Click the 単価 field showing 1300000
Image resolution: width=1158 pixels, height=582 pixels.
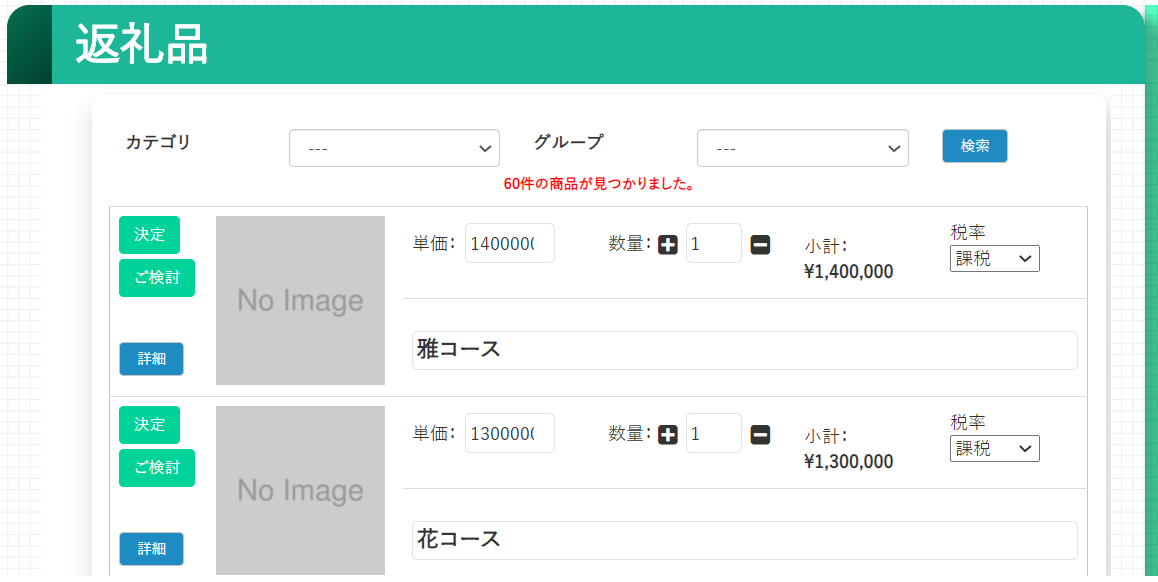tap(509, 434)
